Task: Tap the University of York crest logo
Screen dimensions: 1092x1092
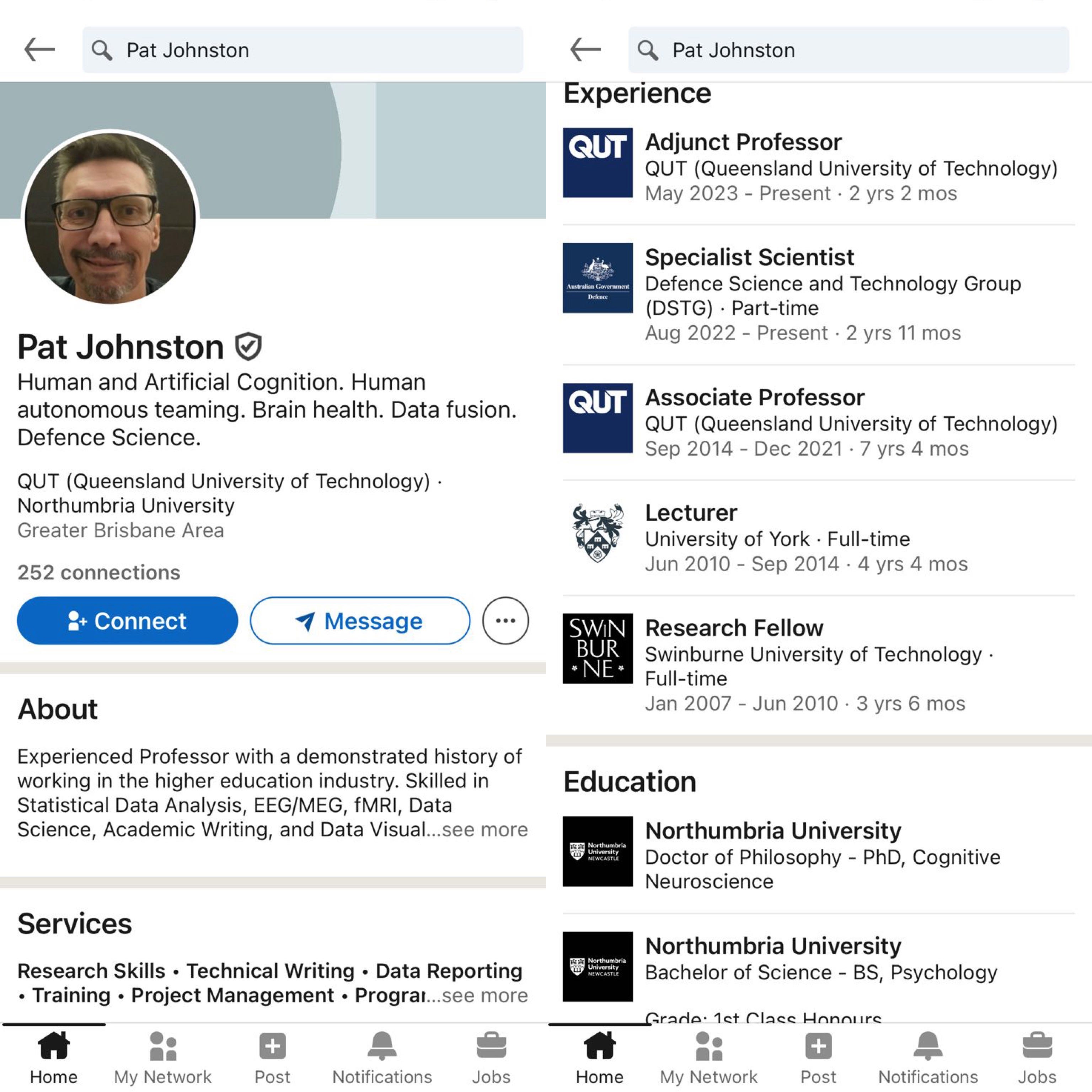Action: [x=598, y=534]
